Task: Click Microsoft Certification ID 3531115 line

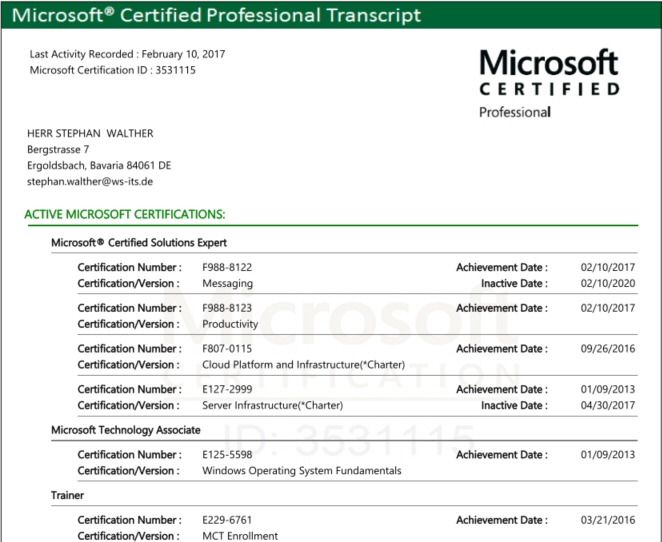Action: (112, 70)
